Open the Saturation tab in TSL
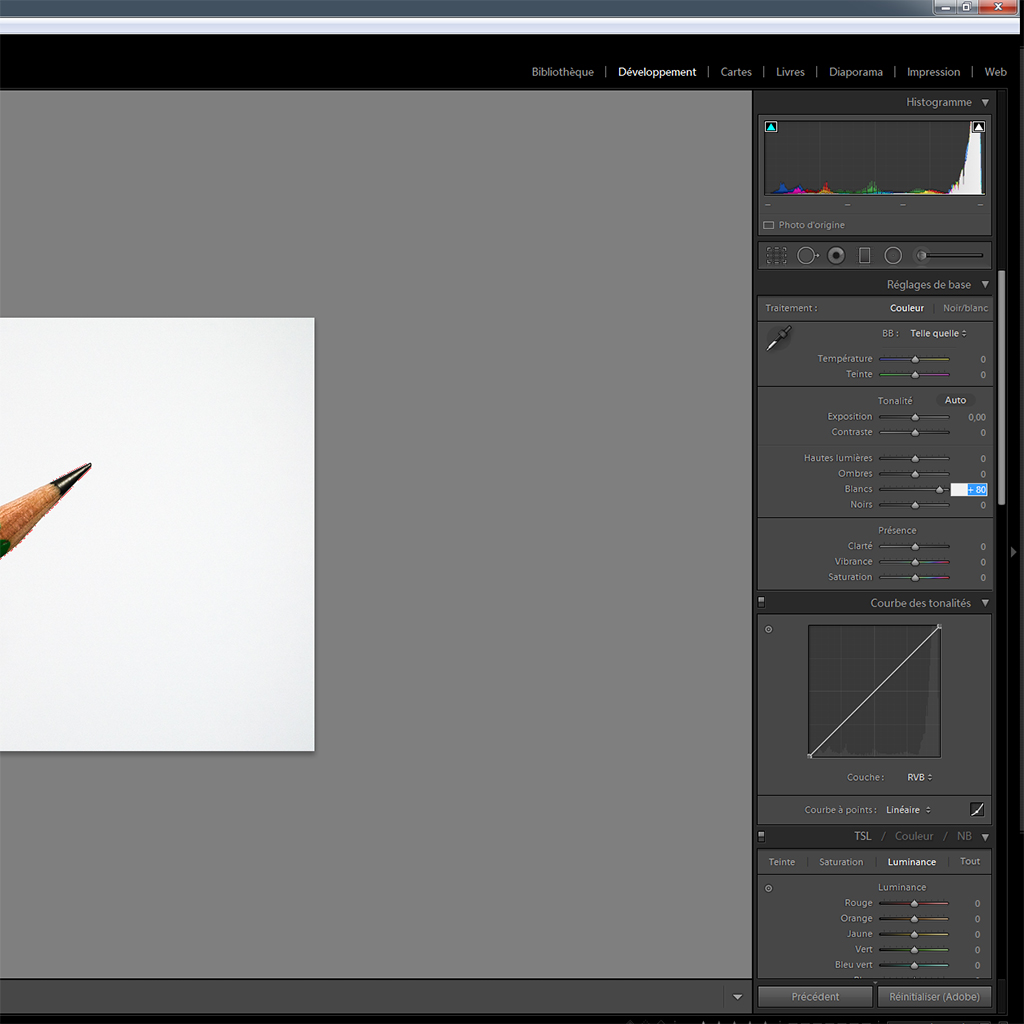This screenshot has height=1024, width=1024. [841, 862]
